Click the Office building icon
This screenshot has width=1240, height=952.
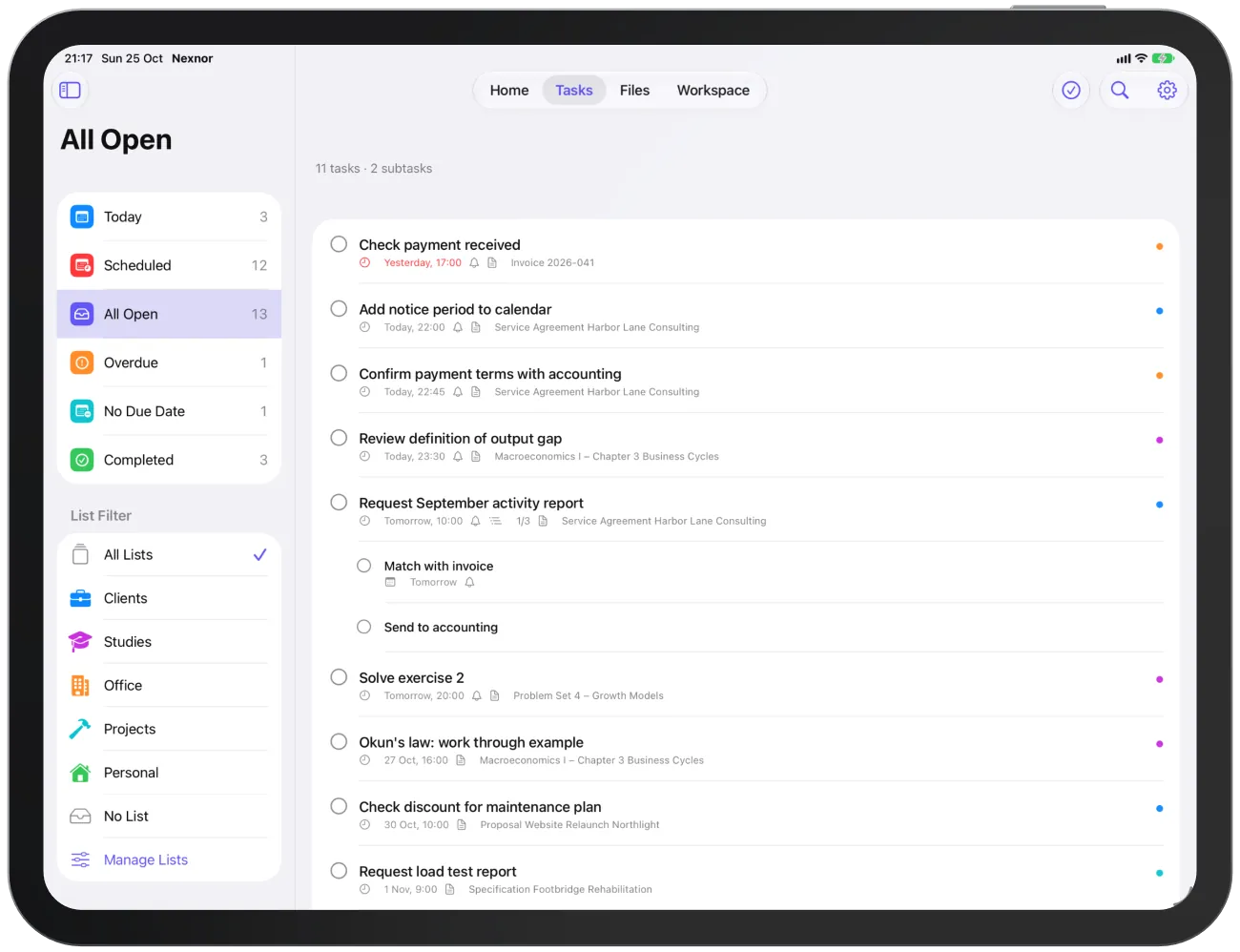pyautogui.click(x=81, y=685)
